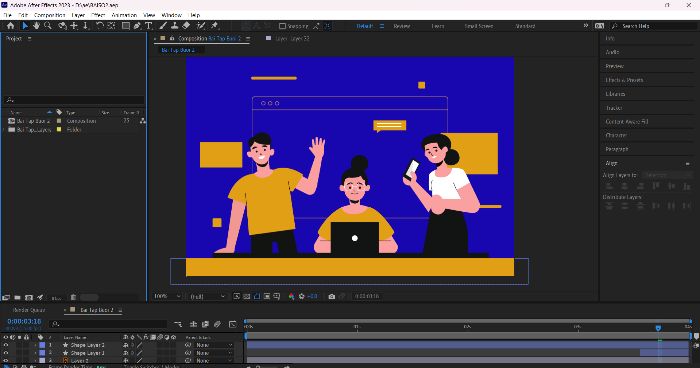This screenshot has height=368, width=700.
Task: Open the Character panel
Action: 616,135
